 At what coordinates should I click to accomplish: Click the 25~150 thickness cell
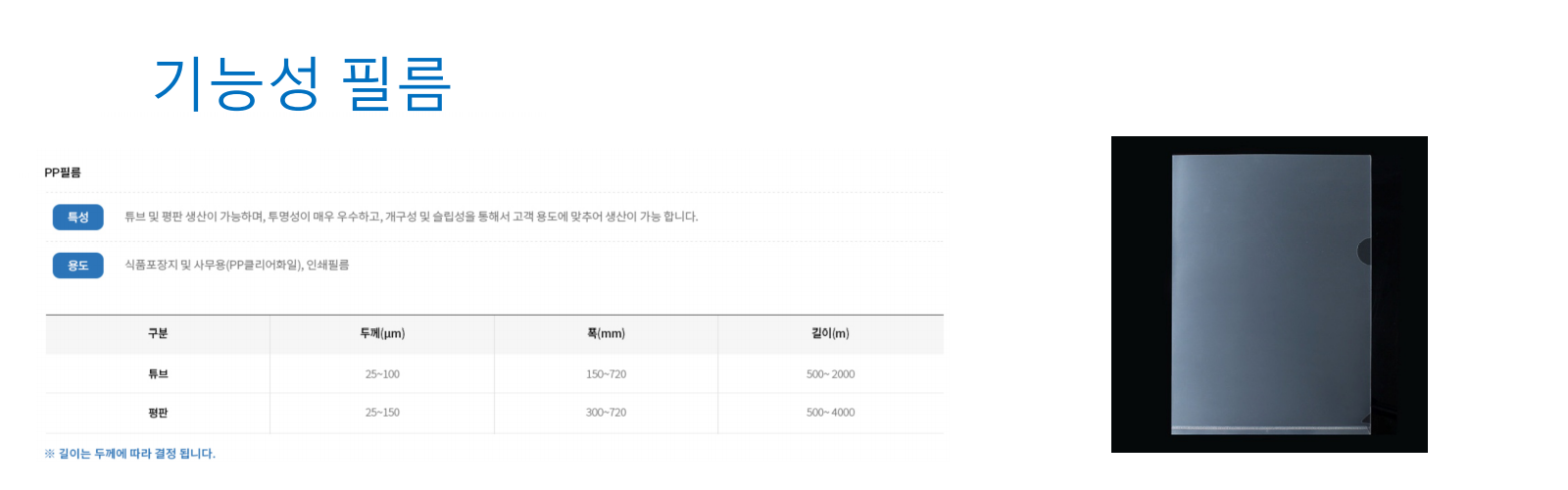[382, 413]
